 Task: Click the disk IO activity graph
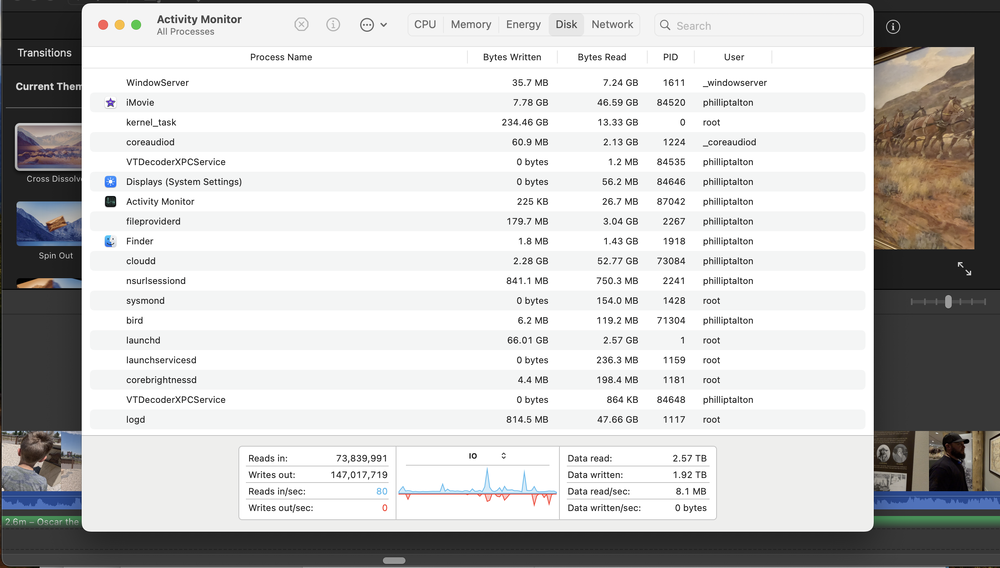click(x=478, y=488)
